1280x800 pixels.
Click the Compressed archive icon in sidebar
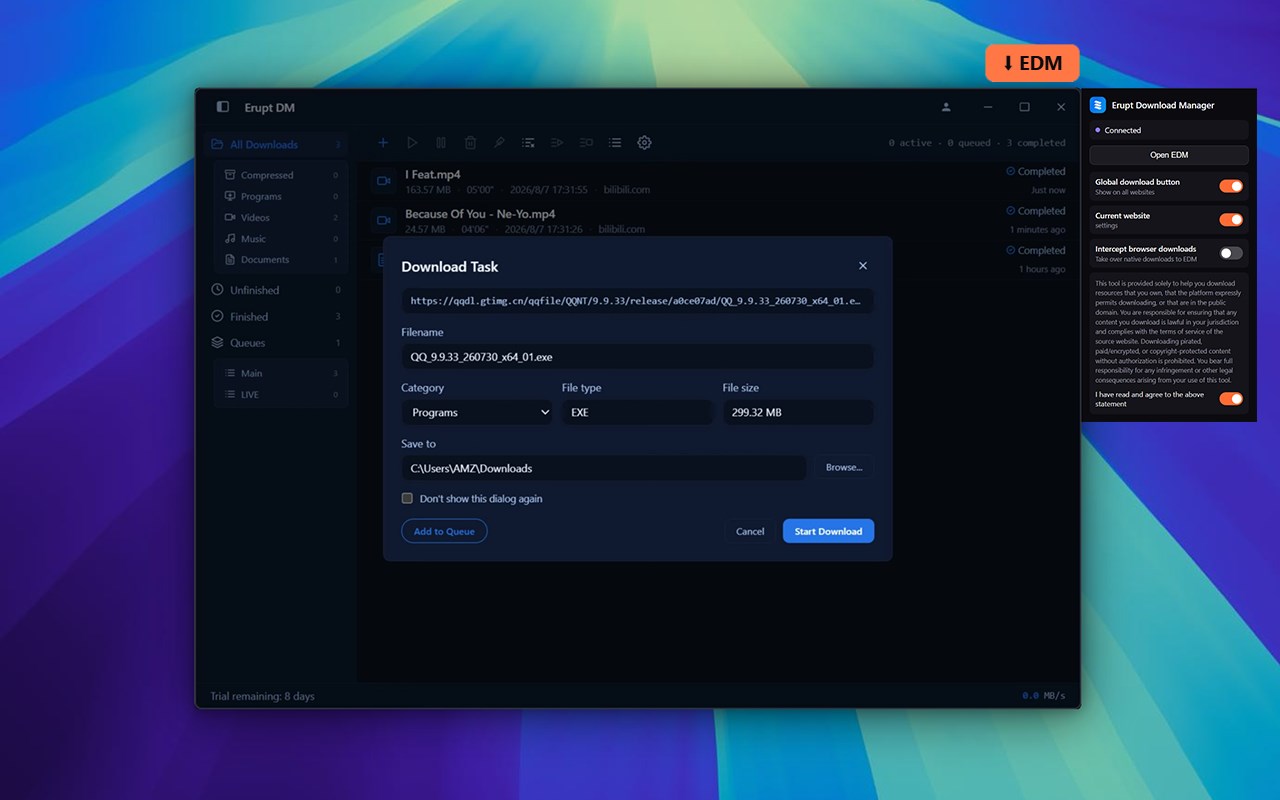(230, 175)
